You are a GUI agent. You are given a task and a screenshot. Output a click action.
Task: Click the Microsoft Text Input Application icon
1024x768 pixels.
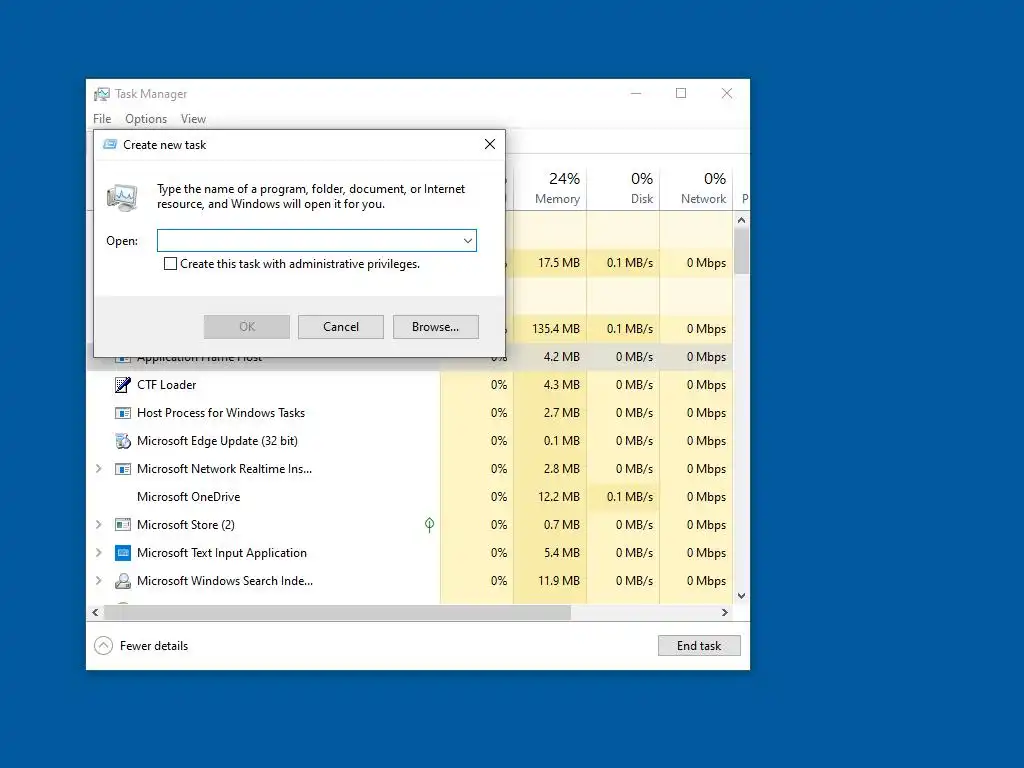(x=122, y=552)
